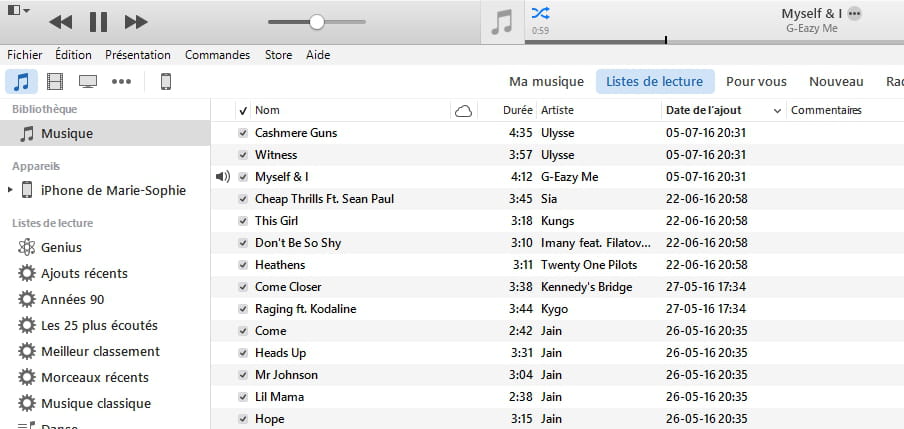Open the Pour vous tab

(x=756, y=82)
